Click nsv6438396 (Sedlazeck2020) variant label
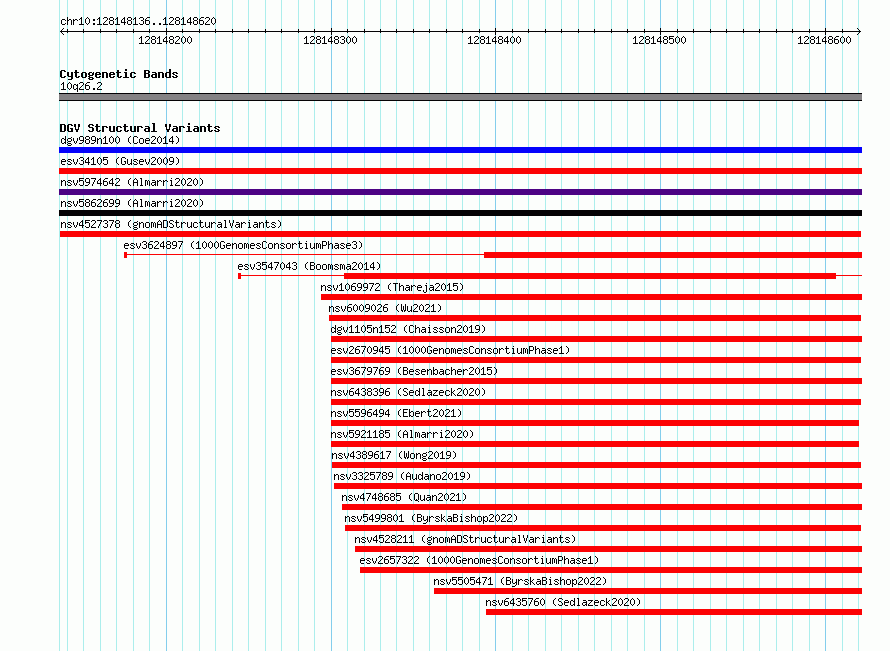Screen dimensions: 890x651 (408, 392)
